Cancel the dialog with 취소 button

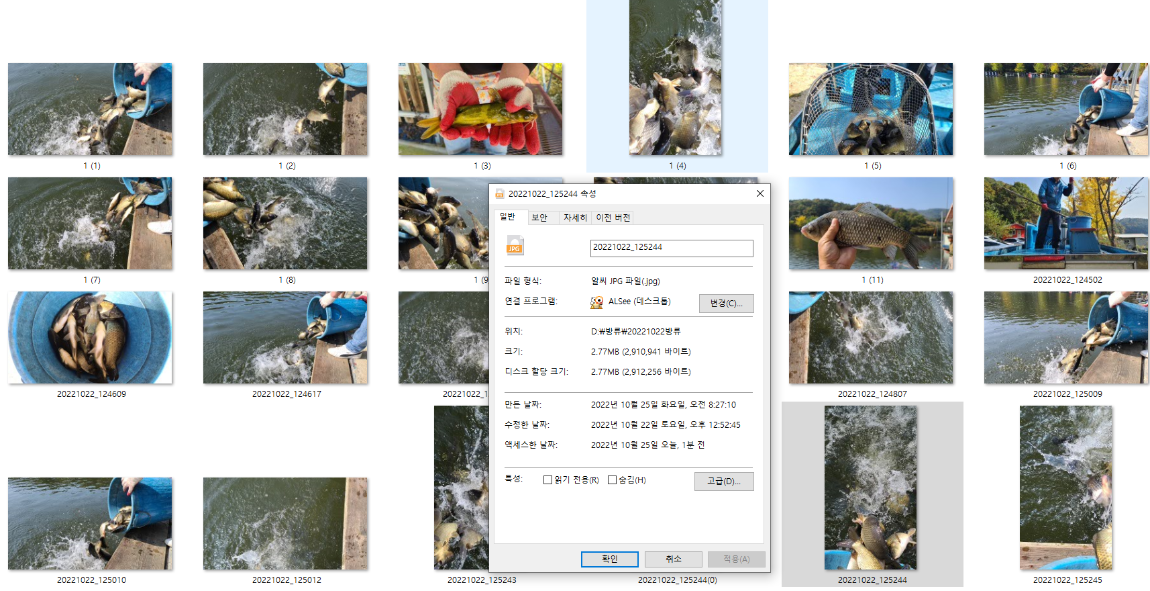point(673,559)
